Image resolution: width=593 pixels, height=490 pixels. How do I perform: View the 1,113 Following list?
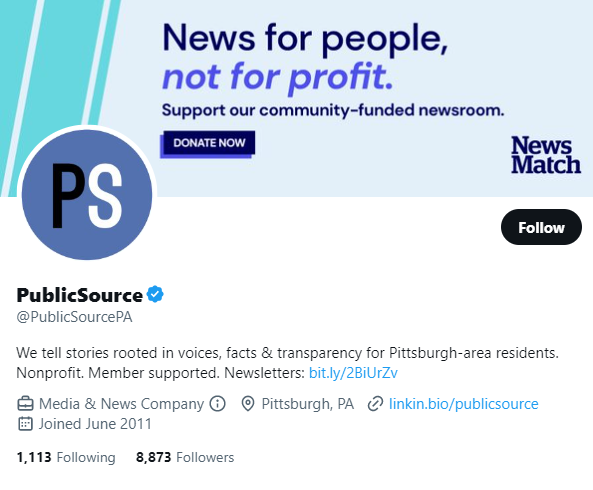(x=66, y=457)
